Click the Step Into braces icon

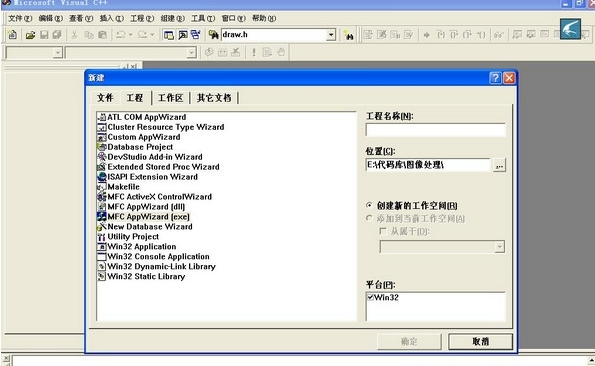pyautogui.click(x=440, y=35)
